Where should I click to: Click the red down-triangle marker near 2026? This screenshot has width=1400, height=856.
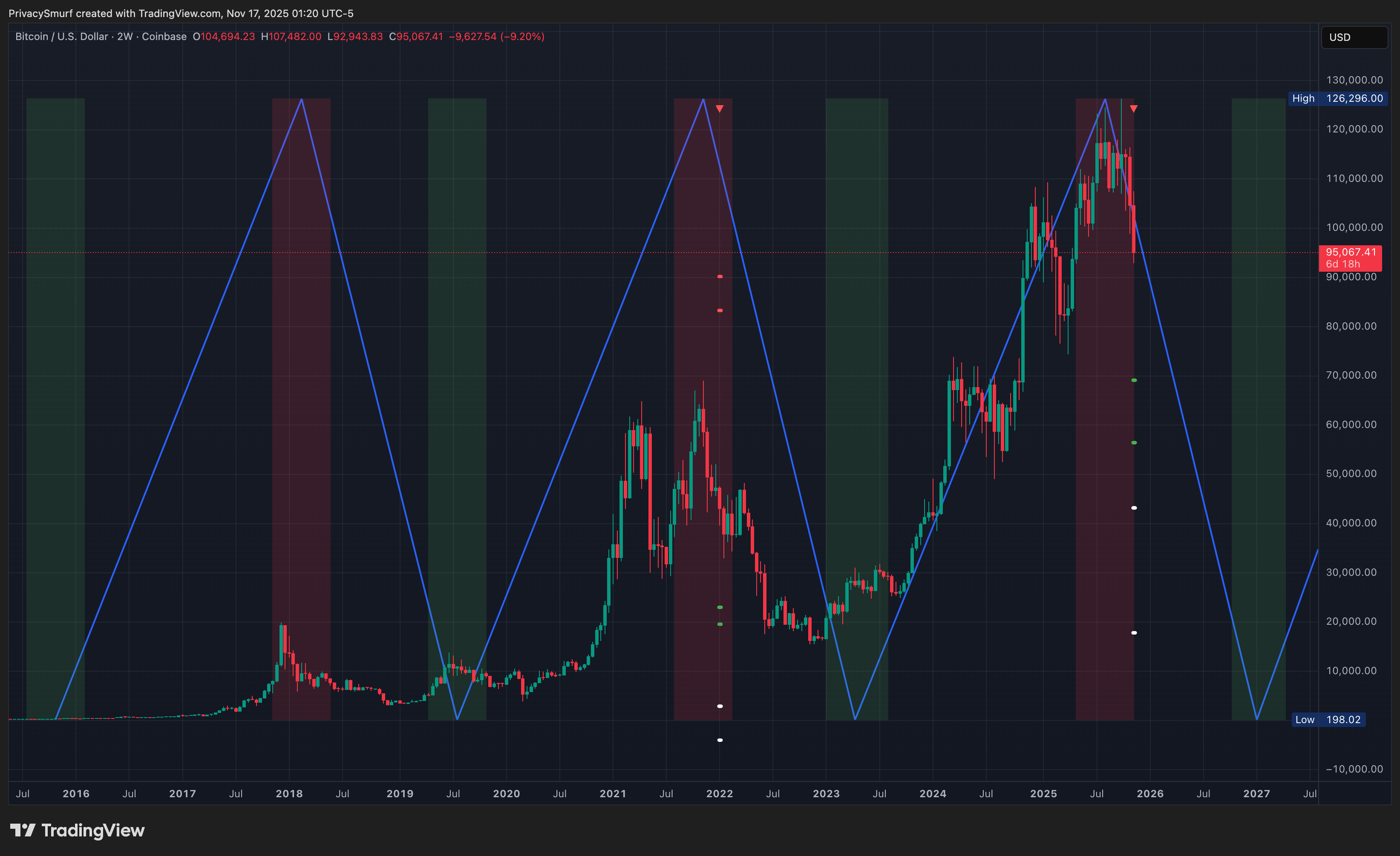pos(1134,109)
